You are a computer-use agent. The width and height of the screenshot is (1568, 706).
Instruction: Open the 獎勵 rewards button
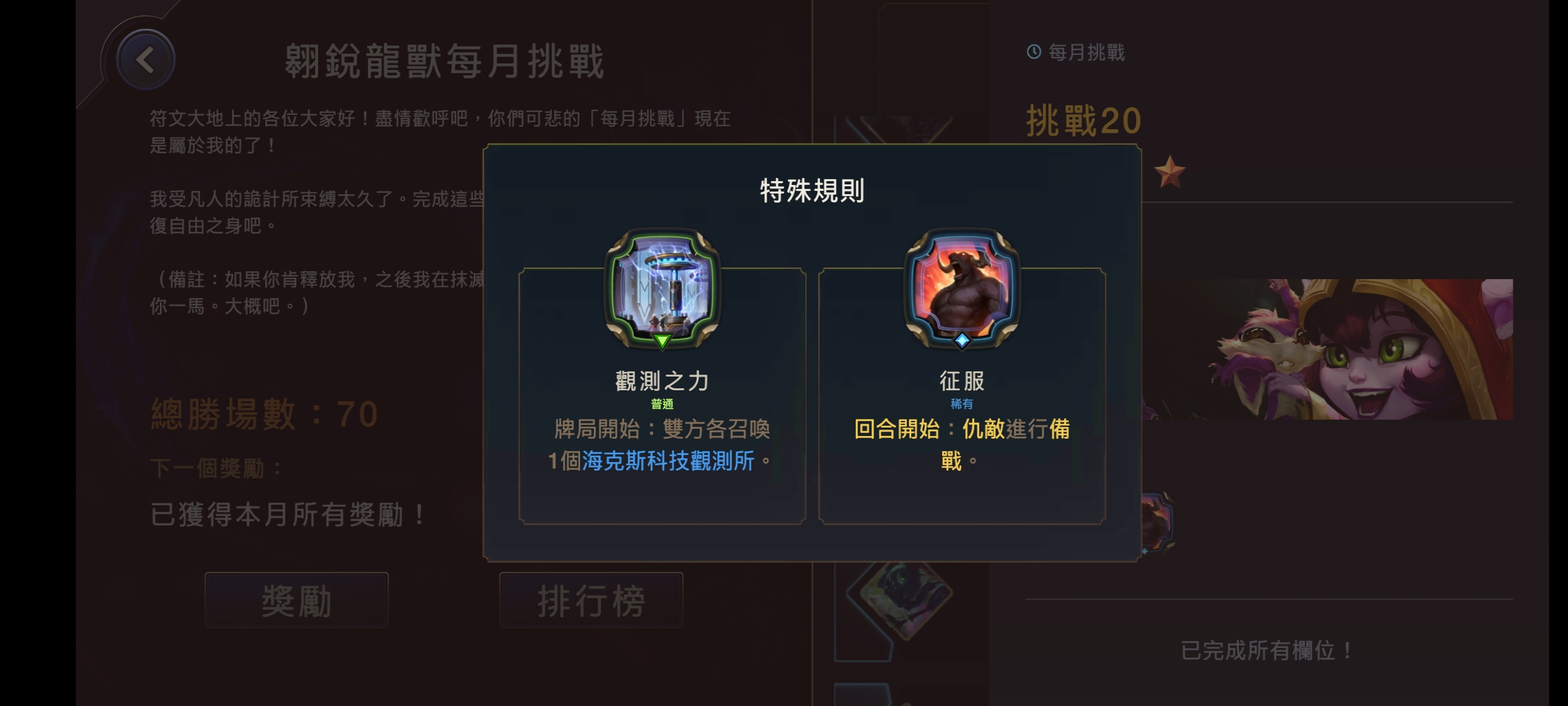tap(297, 600)
